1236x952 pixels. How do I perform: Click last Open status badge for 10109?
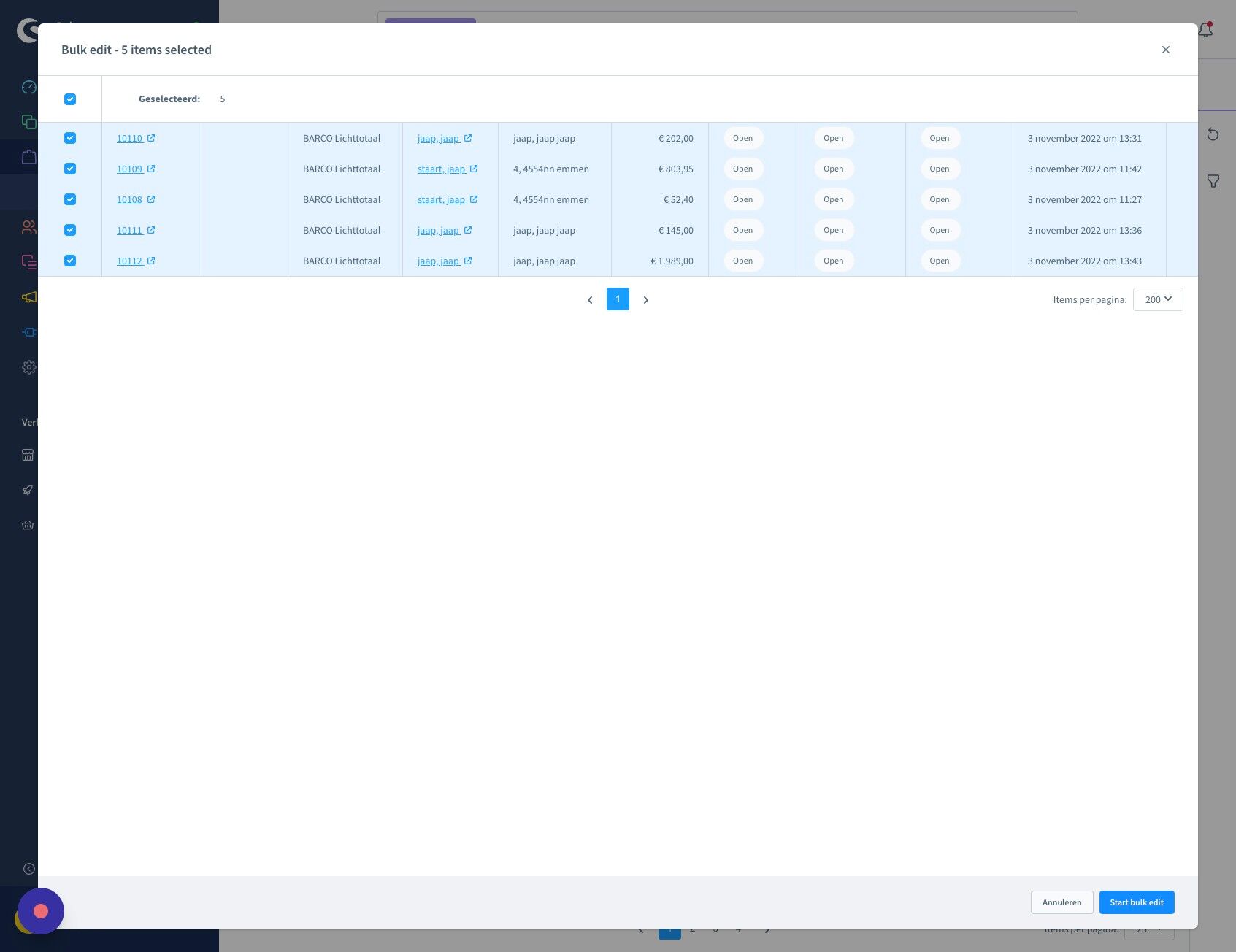tap(940, 169)
